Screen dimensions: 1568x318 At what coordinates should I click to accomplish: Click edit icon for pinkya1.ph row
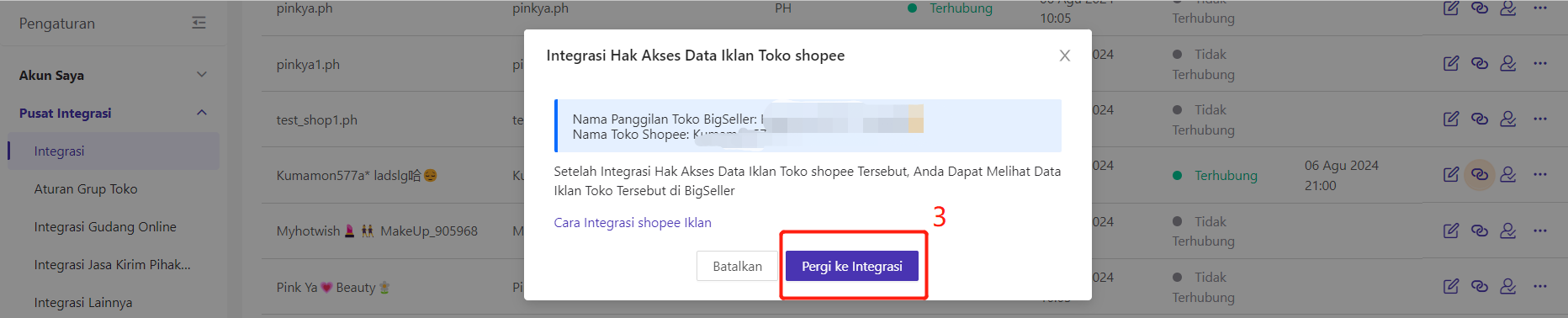click(x=1451, y=63)
